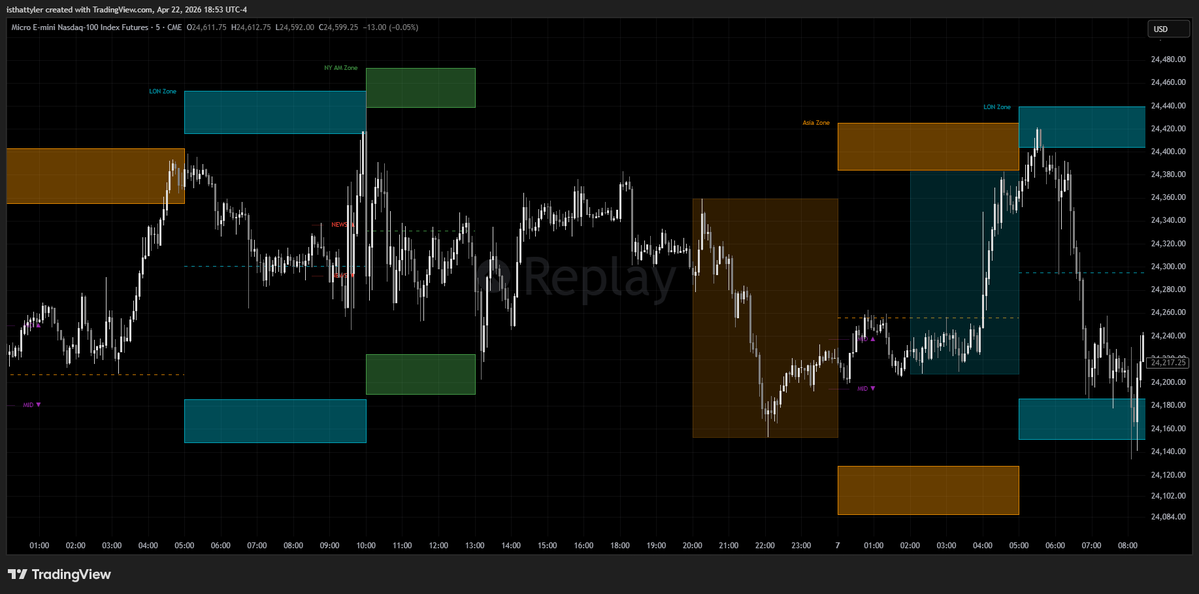The width and height of the screenshot is (1199, 594).
Task: Click the Micro E-mini Nasdaq-100 symbol title
Action: pos(96,27)
